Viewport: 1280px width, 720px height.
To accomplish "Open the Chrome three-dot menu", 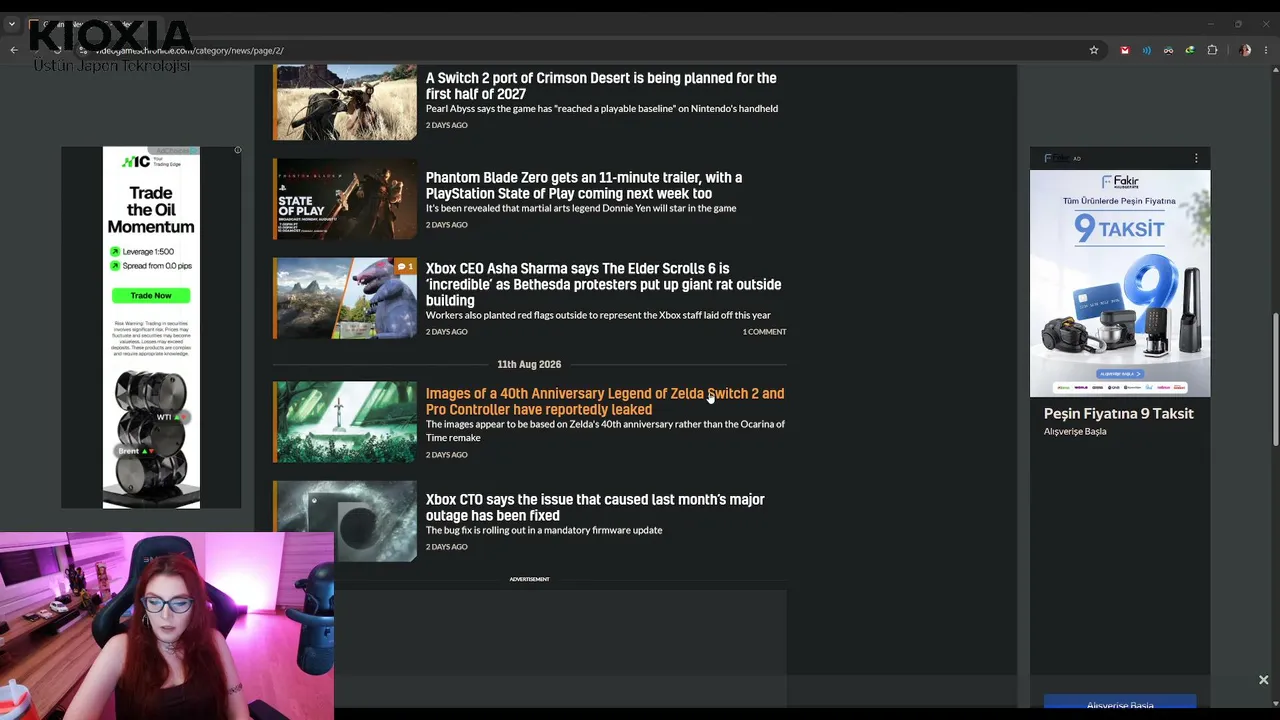I will coord(1267,50).
